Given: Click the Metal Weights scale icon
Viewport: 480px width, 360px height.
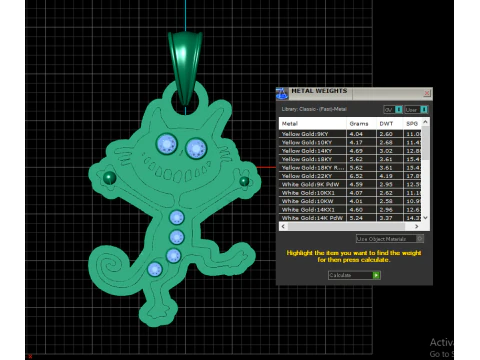Looking at the screenshot, I should [282, 94].
